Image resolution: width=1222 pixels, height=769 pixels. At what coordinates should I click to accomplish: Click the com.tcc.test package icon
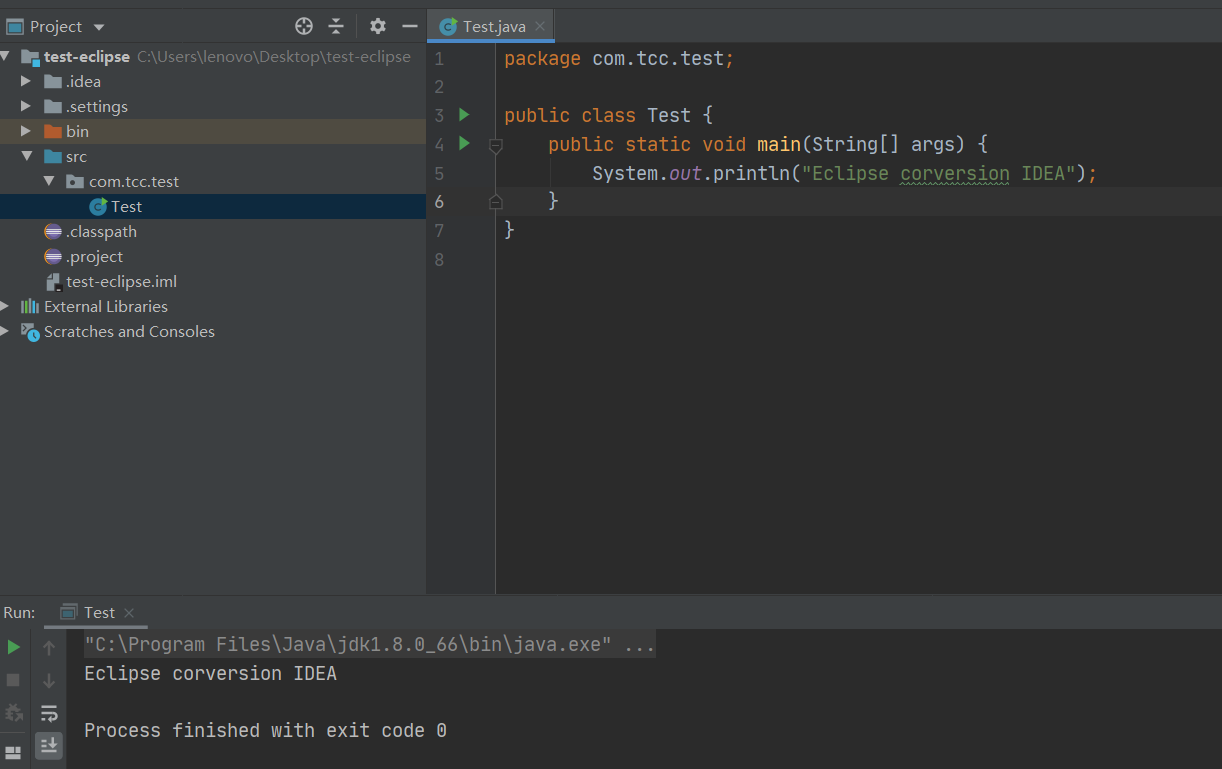[75, 181]
